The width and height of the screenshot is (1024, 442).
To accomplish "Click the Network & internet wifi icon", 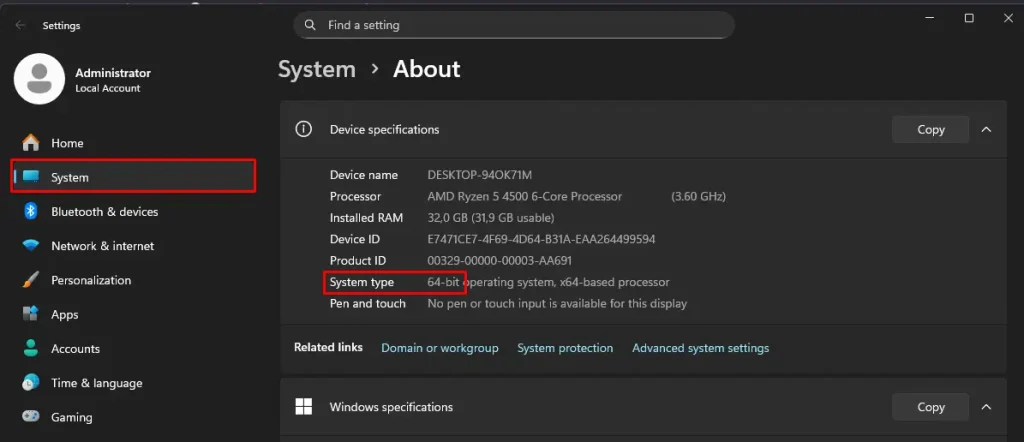I will (31, 246).
